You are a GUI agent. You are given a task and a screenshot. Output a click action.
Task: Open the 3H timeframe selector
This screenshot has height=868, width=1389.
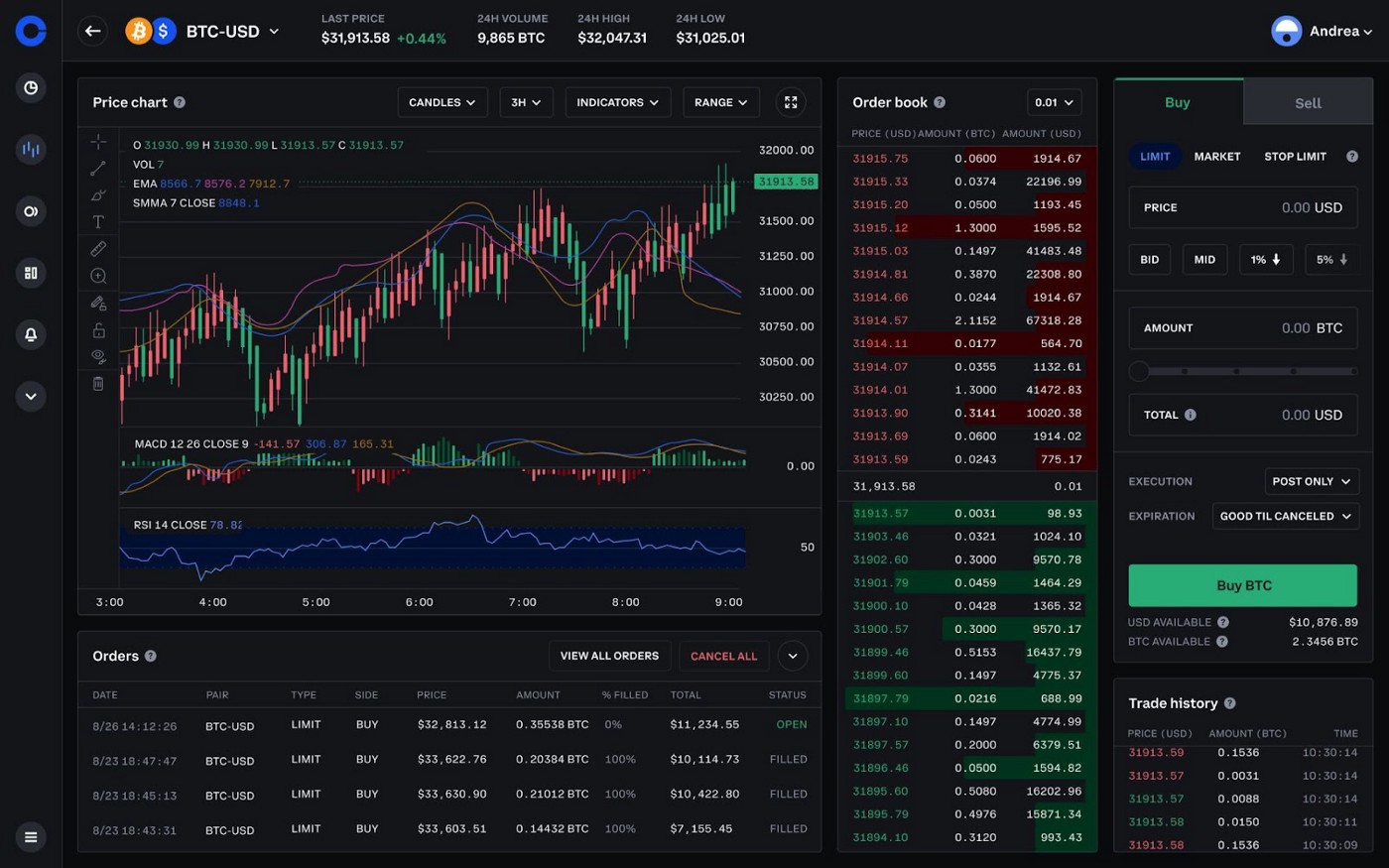[526, 101]
